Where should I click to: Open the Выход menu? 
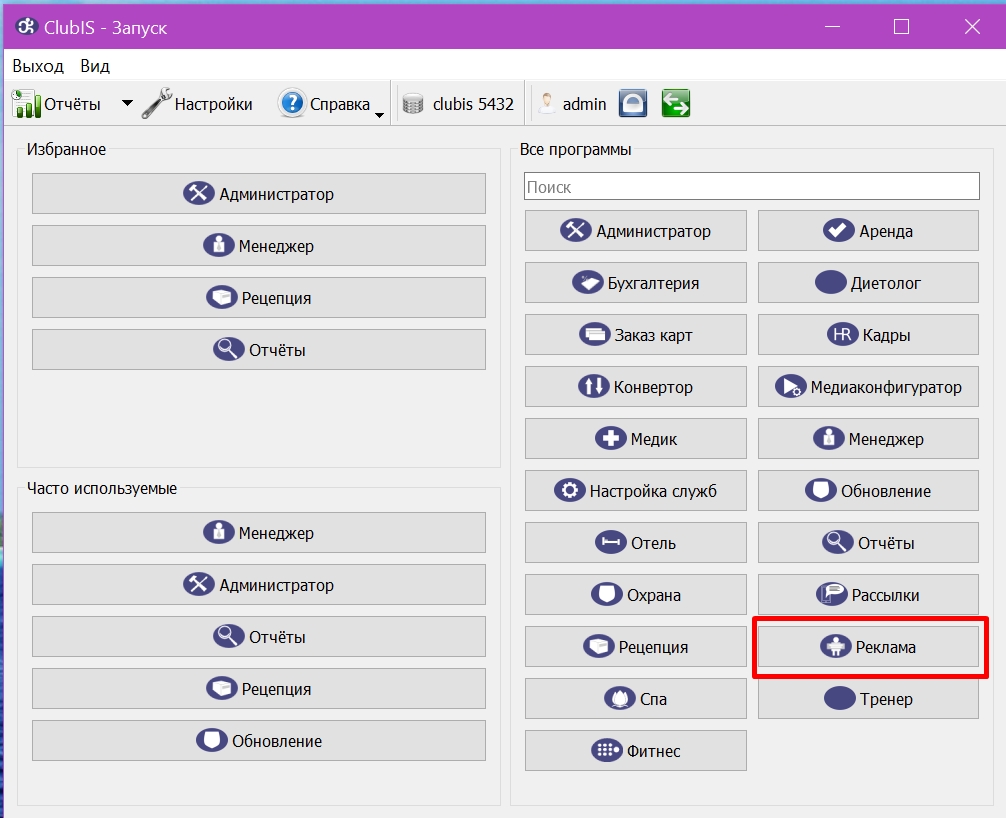(38, 66)
